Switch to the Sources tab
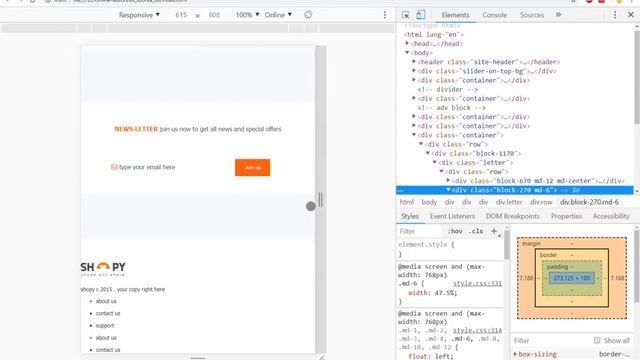 pos(532,15)
